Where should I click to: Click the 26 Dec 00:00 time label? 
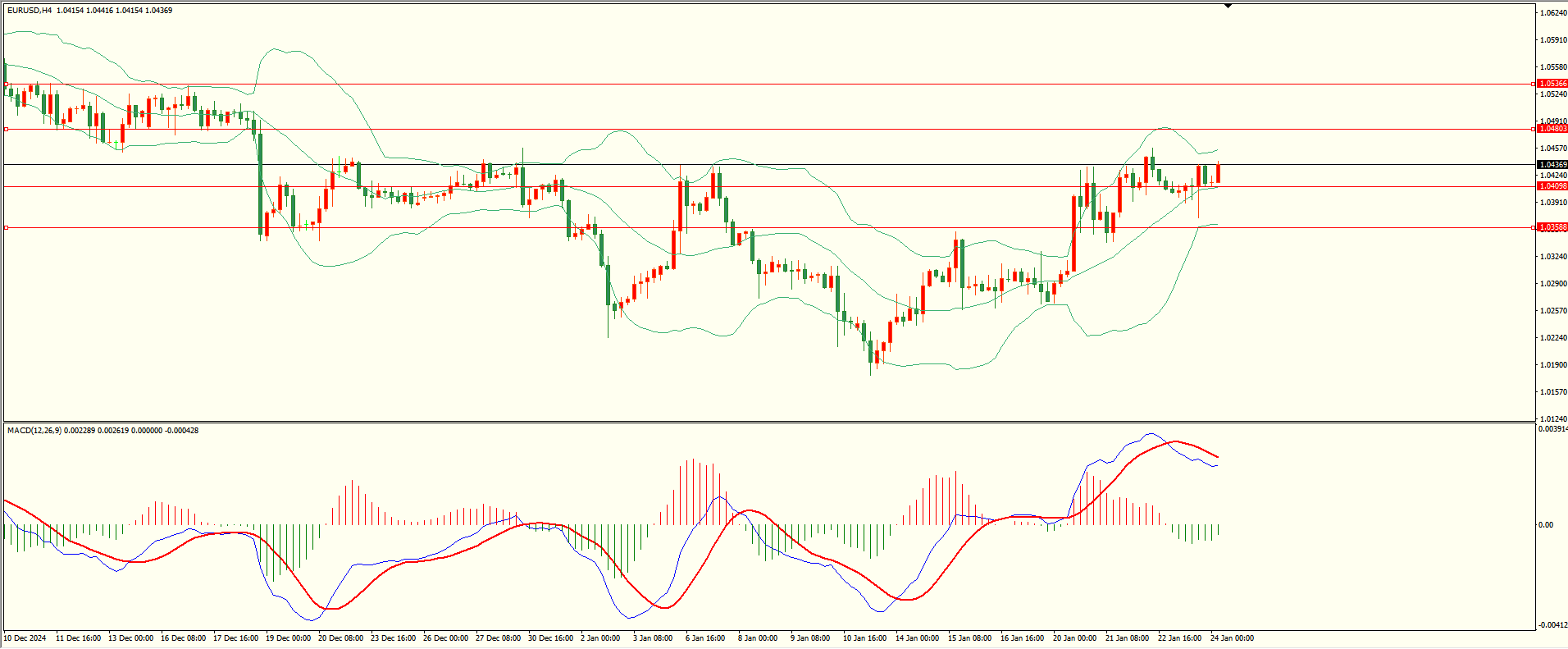[x=445, y=638]
